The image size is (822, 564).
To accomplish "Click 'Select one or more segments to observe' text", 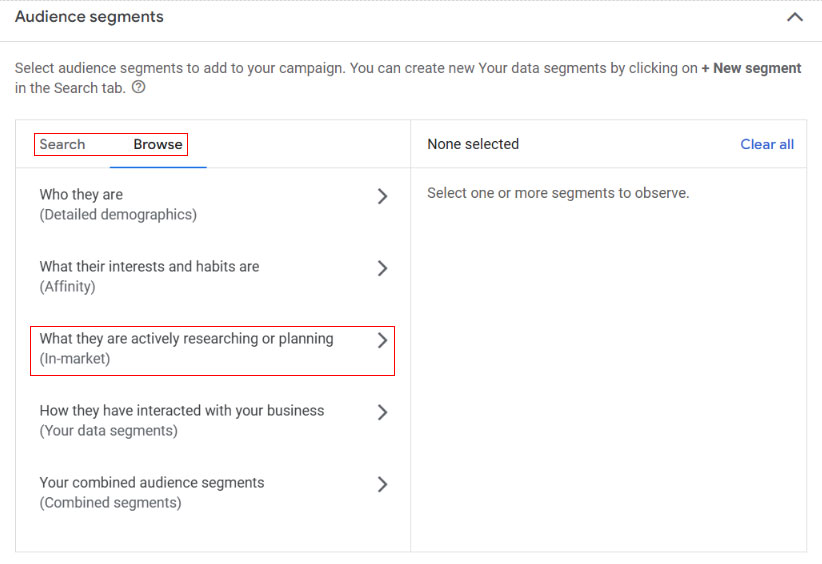I will click(558, 193).
